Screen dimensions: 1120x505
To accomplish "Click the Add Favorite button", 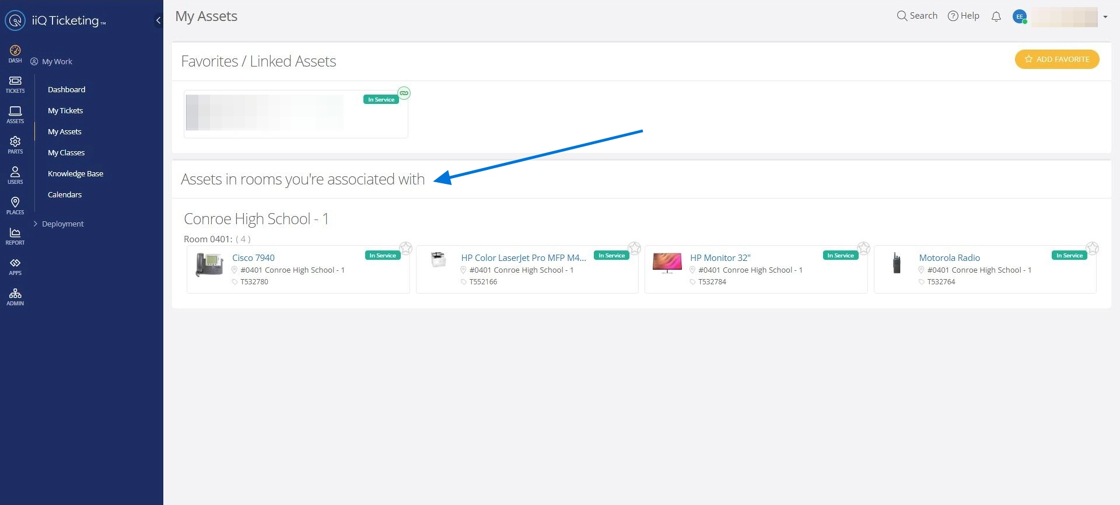I will 1057,59.
